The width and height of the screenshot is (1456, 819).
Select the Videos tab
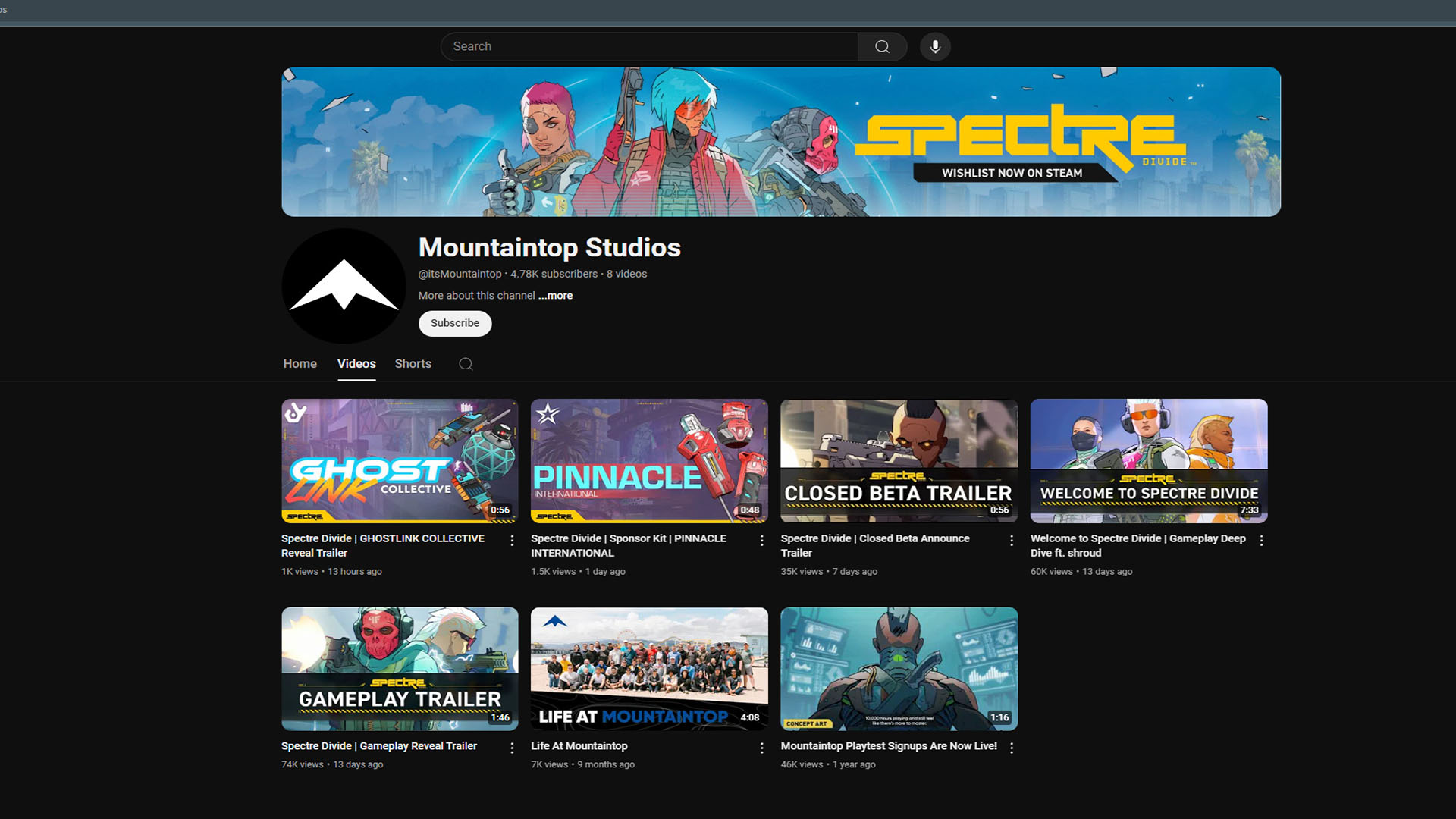point(356,364)
